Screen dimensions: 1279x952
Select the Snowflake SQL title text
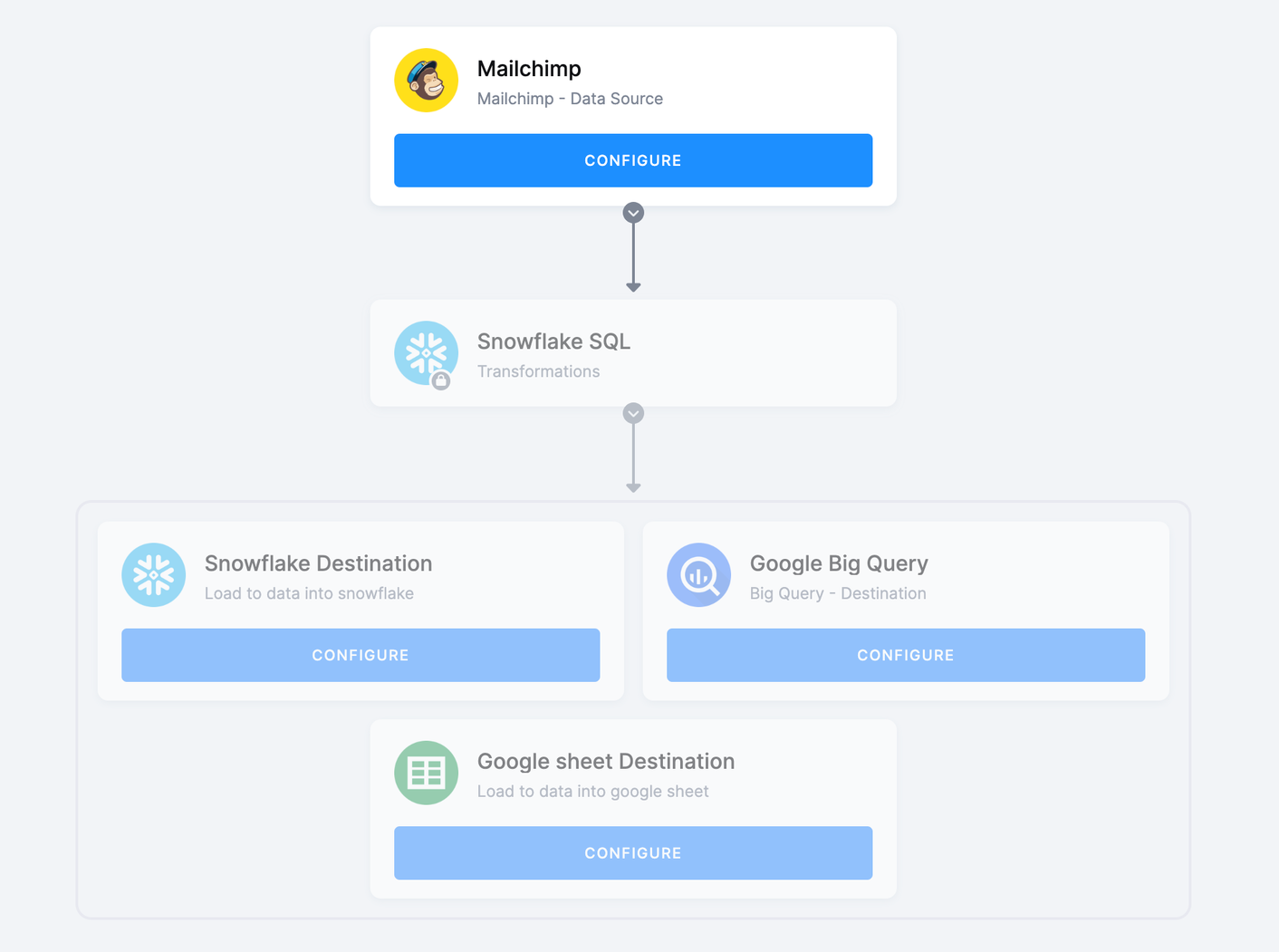(x=553, y=341)
